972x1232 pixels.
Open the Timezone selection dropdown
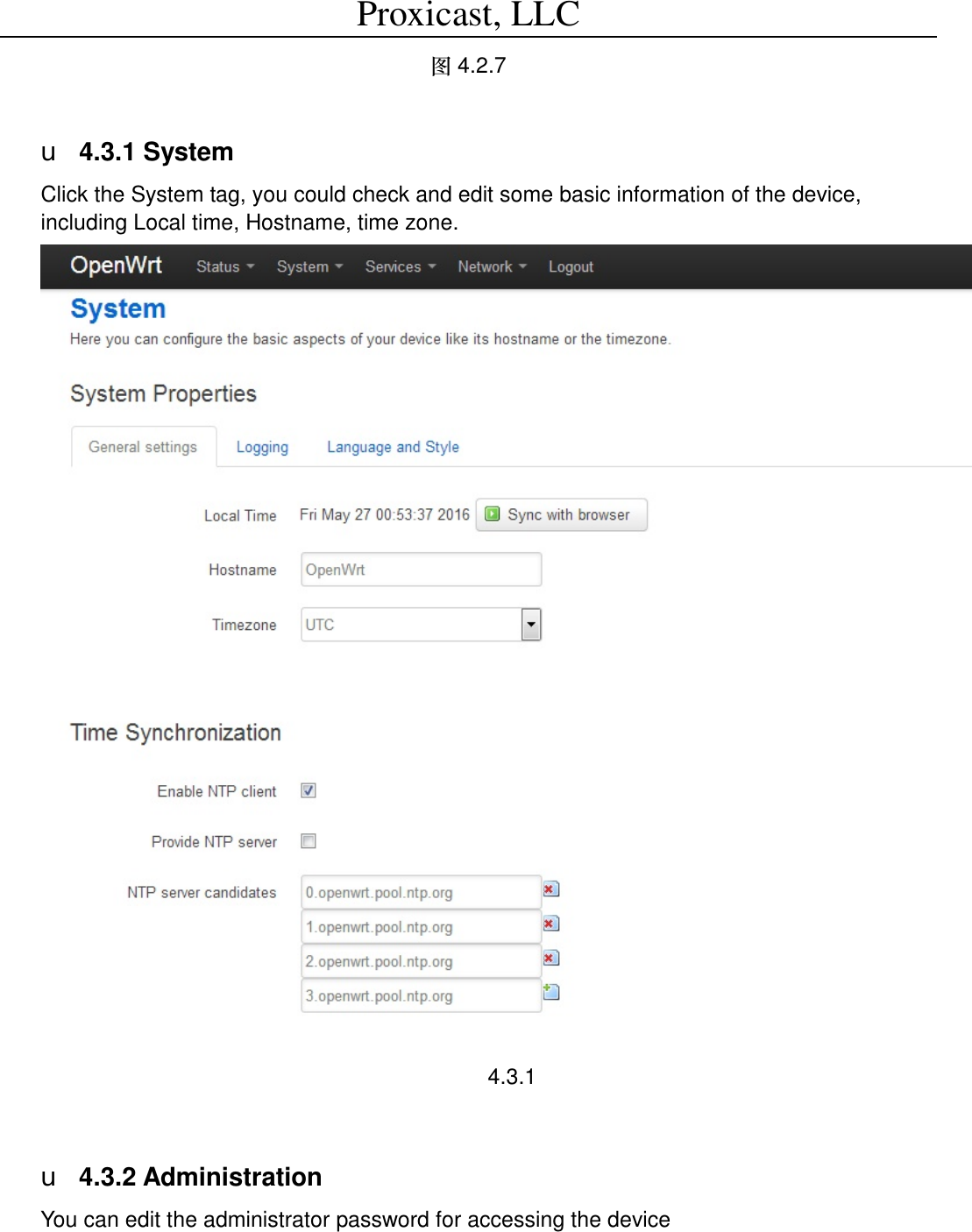[x=531, y=624]
